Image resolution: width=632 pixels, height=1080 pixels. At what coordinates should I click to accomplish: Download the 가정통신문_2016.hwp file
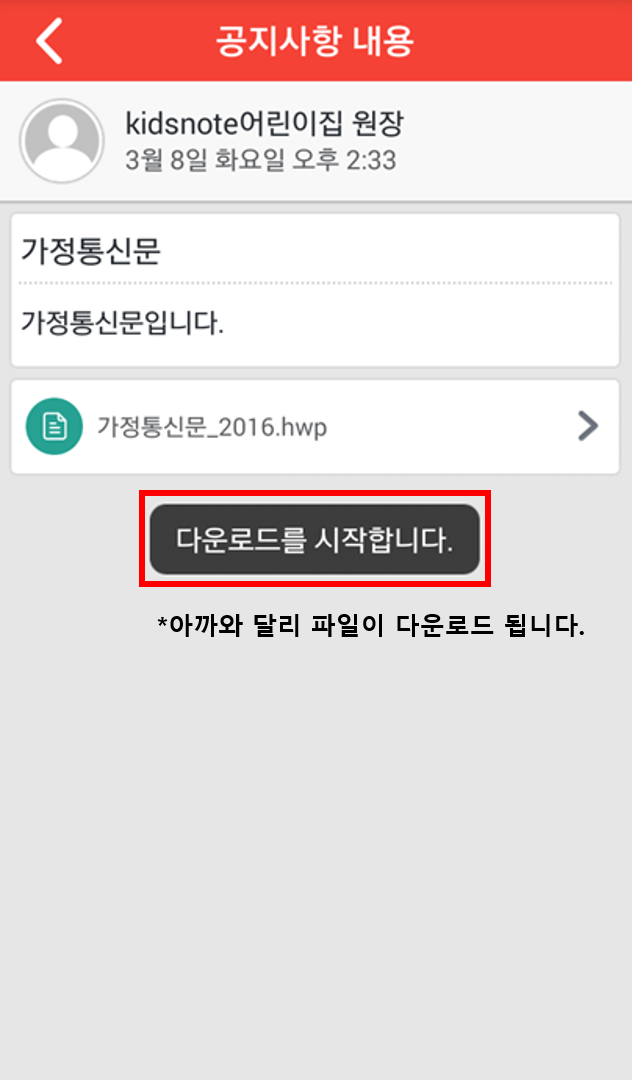pos(212,427)
